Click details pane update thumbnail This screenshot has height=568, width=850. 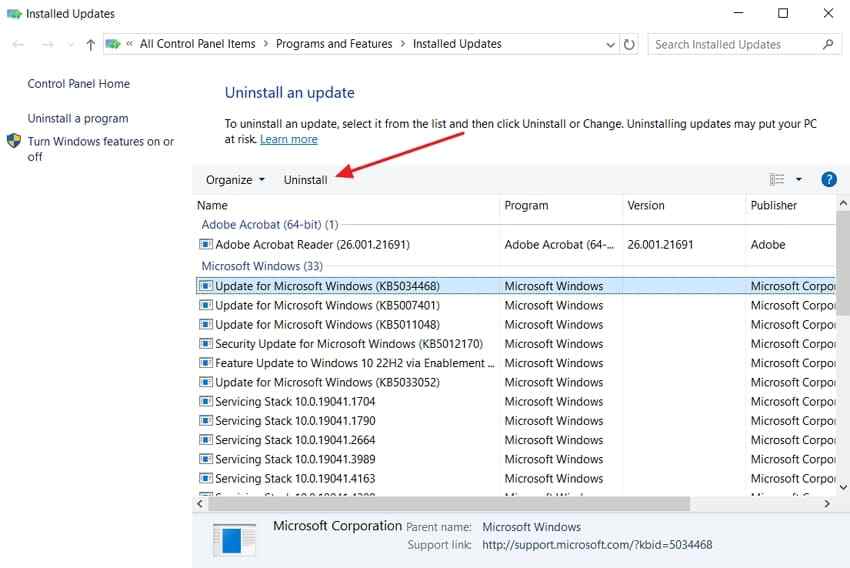click(x=234, y=539)
